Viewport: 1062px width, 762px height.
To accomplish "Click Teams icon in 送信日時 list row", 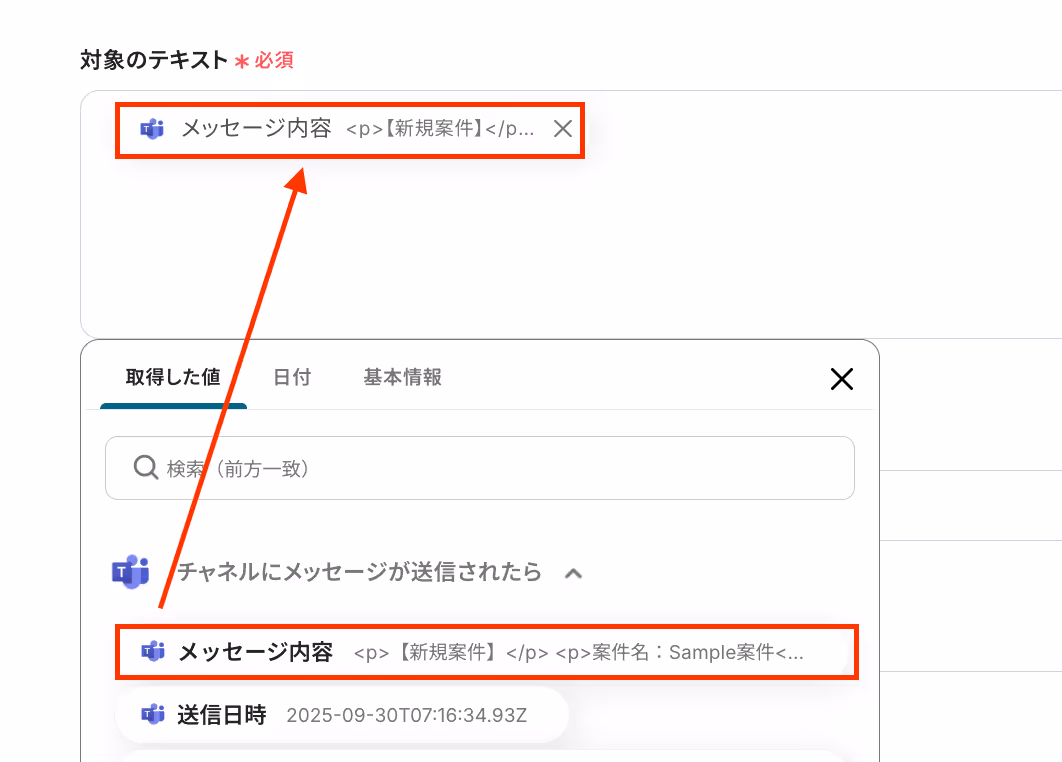I will 153,714.
